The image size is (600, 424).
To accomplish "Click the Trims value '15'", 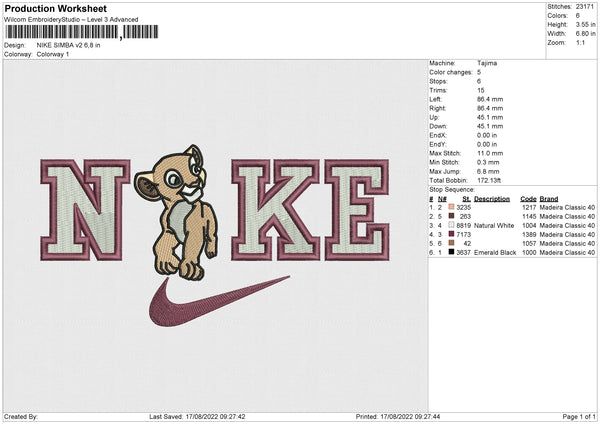I will (x=481, y=90).
